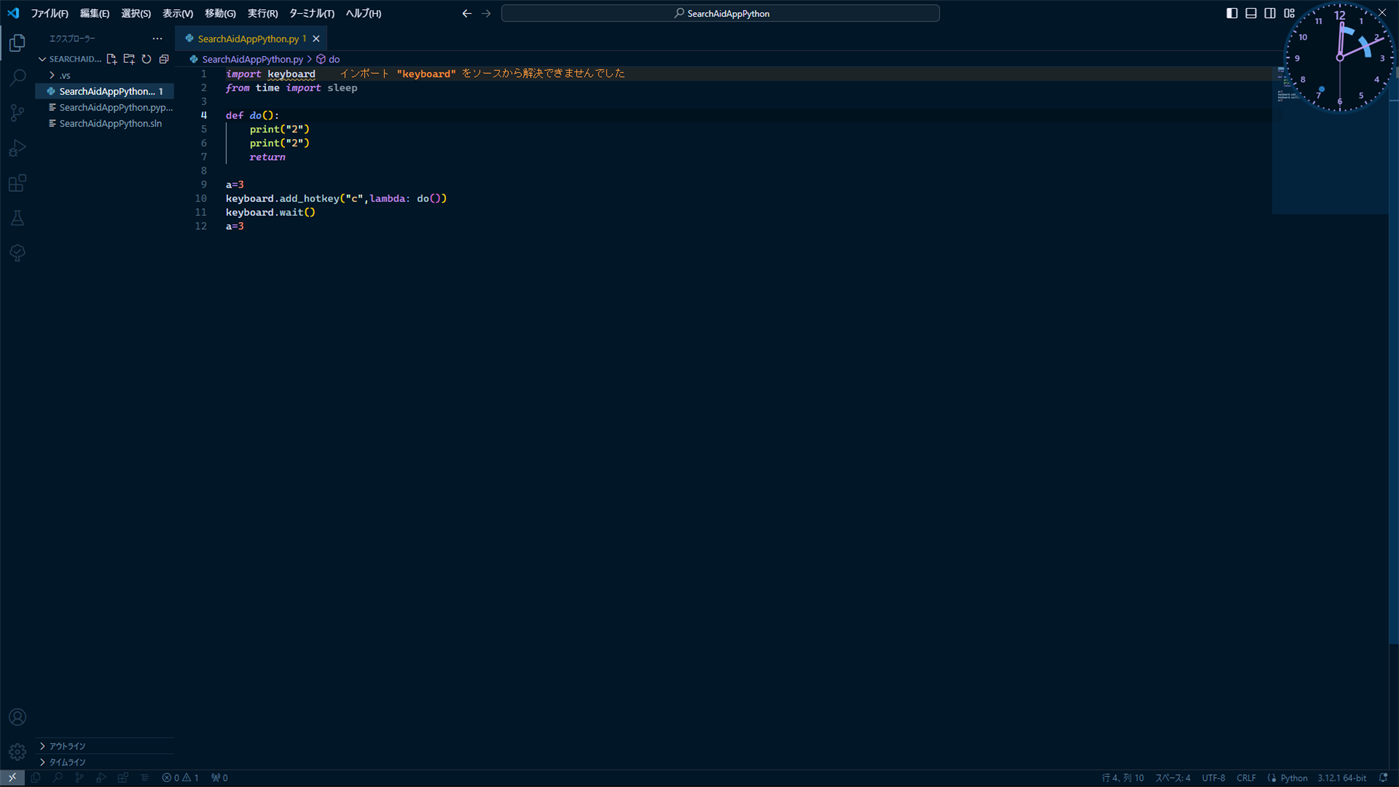This screenshot has height=787, width=1399.
Task: Open the Customize Layout icon
Action: 1289,13
